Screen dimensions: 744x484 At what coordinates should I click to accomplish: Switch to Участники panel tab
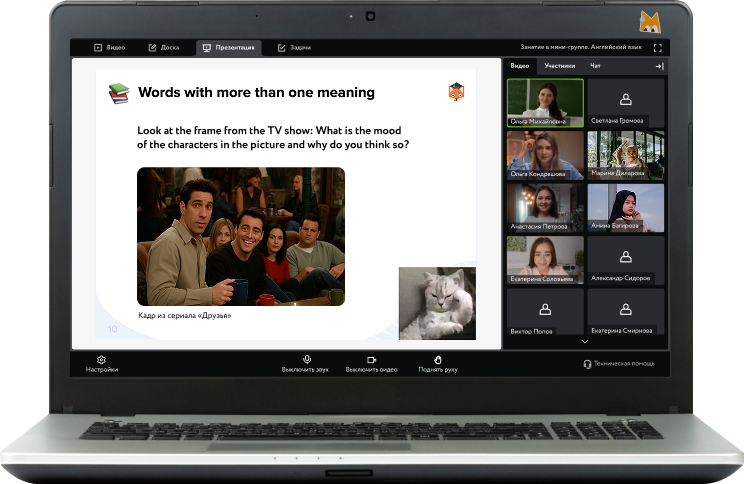pos(559,66)
